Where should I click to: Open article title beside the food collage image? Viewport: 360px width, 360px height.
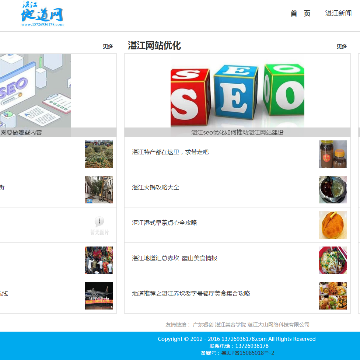191,293
